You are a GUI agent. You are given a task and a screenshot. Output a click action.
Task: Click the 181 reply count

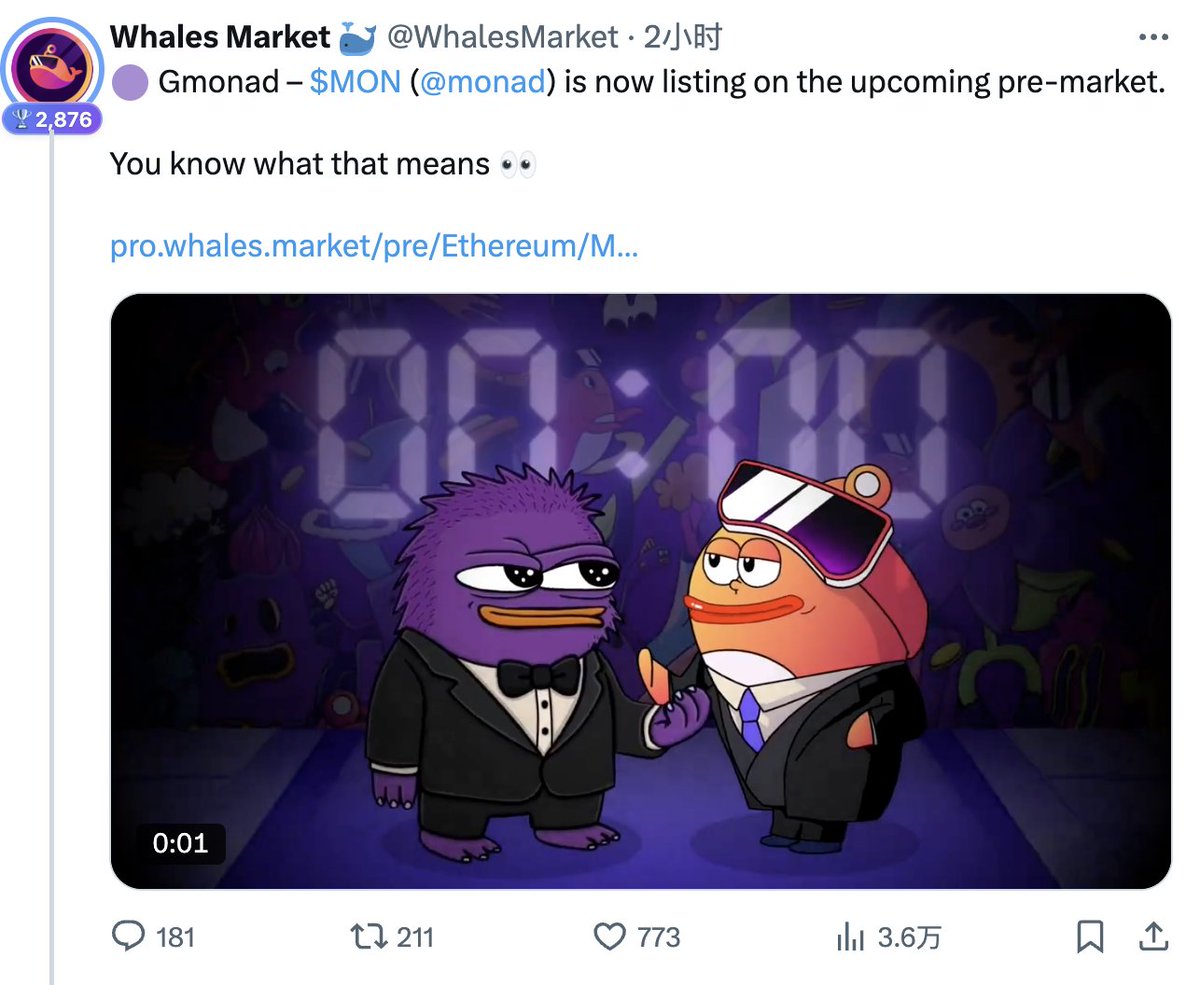coord(176,937)
